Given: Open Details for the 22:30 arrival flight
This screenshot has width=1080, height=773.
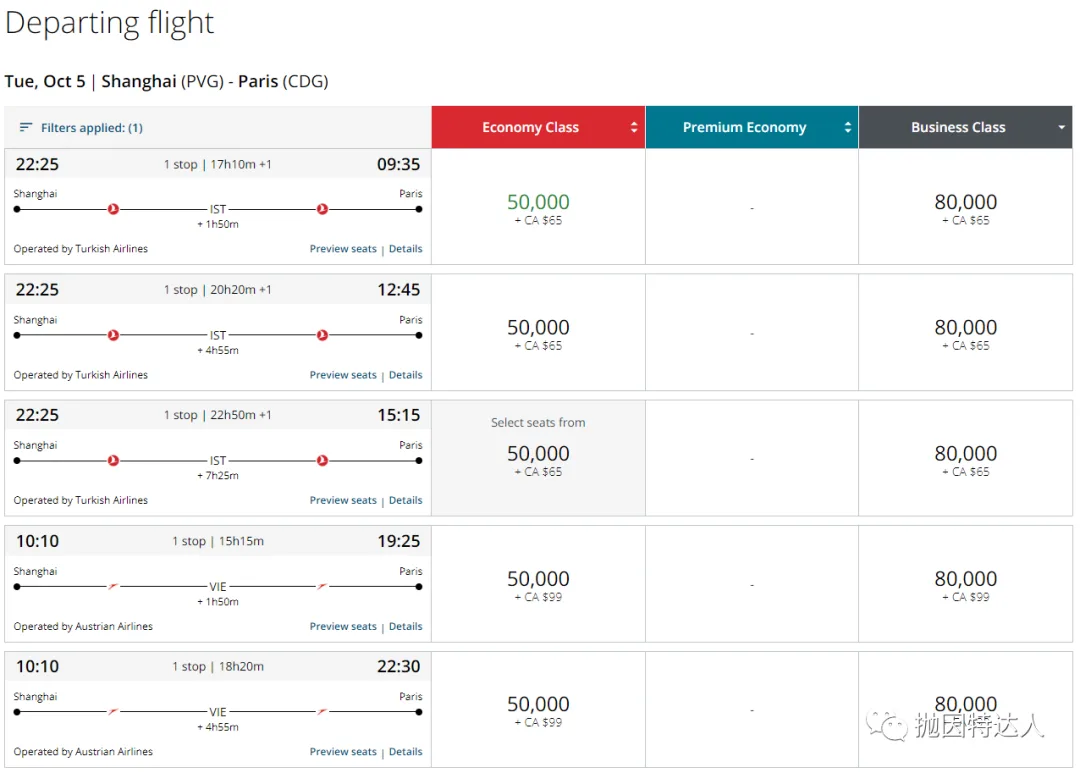Looking at the screenshot, I should 405,752.
